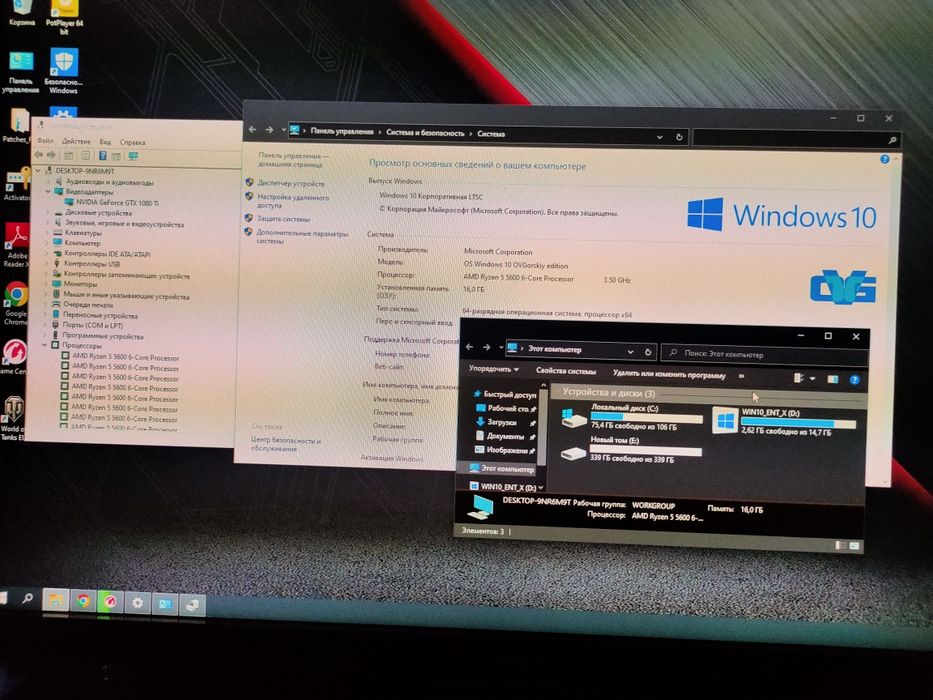Click Back arrow in Device Manager toolbar

pos(39,155)
